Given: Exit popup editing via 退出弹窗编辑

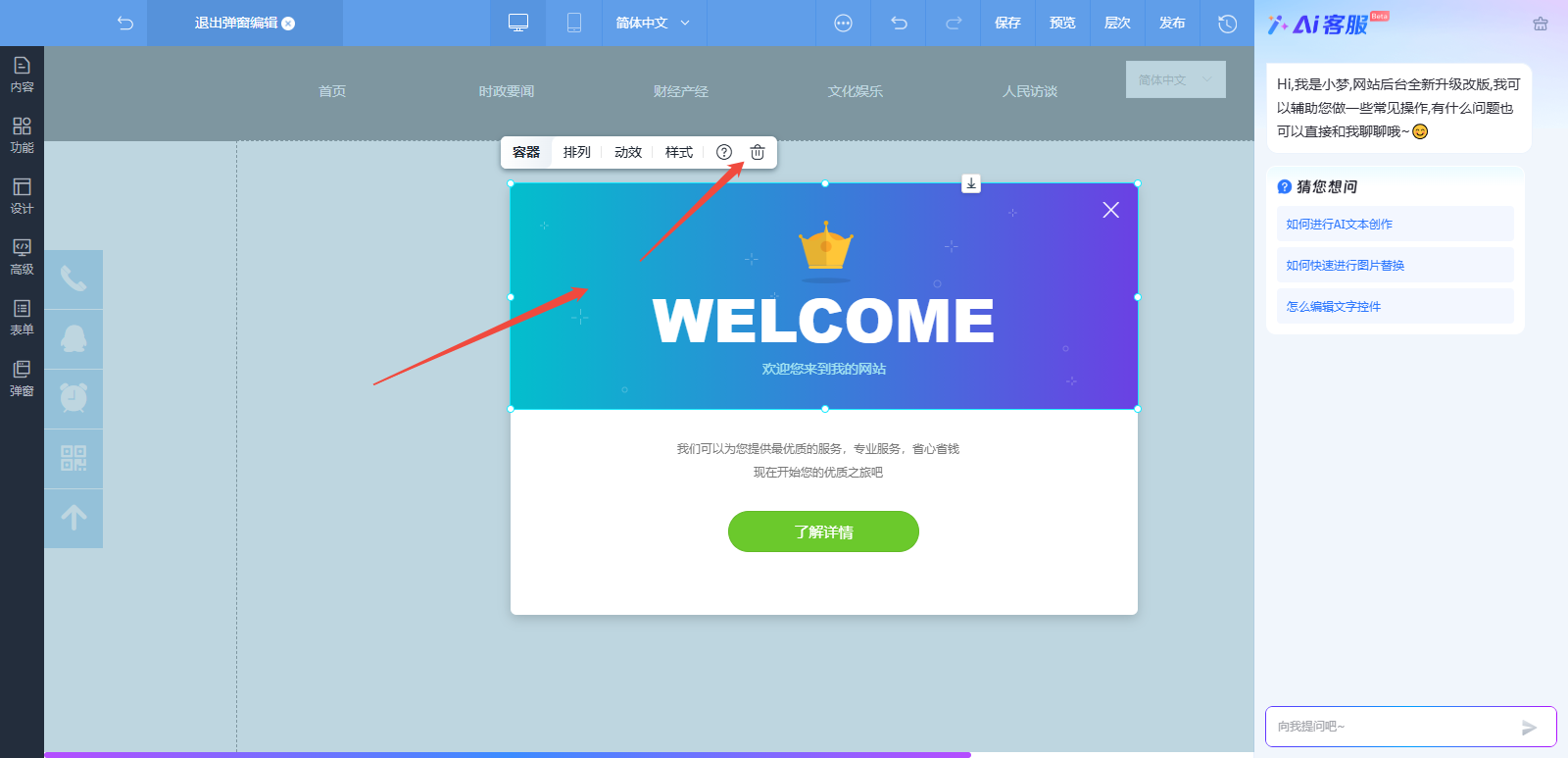Looking at the screenshot, I should 244,23.
